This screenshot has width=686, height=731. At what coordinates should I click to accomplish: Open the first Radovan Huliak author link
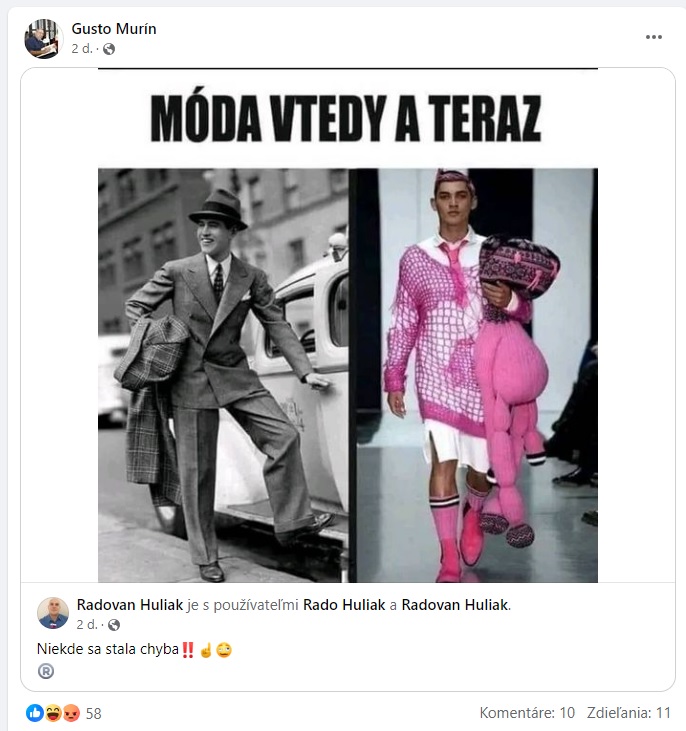[x=130, y=605]
